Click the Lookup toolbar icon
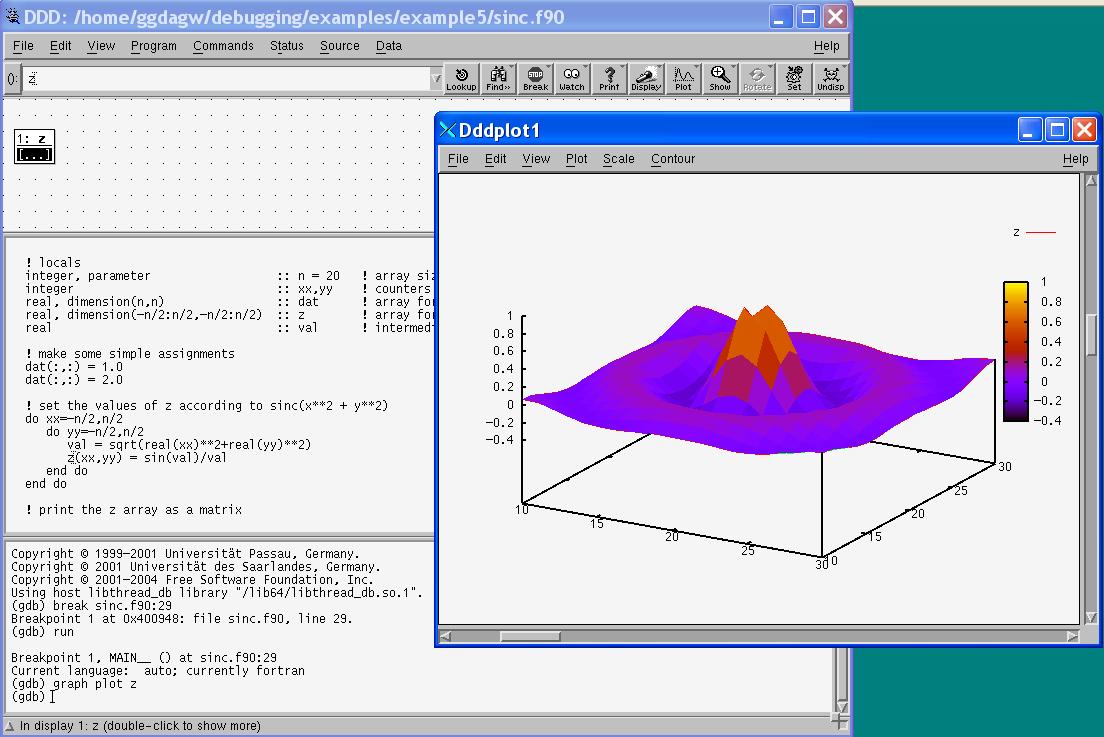This screenshot has width=1104, height=737. (x=461, y=79)
